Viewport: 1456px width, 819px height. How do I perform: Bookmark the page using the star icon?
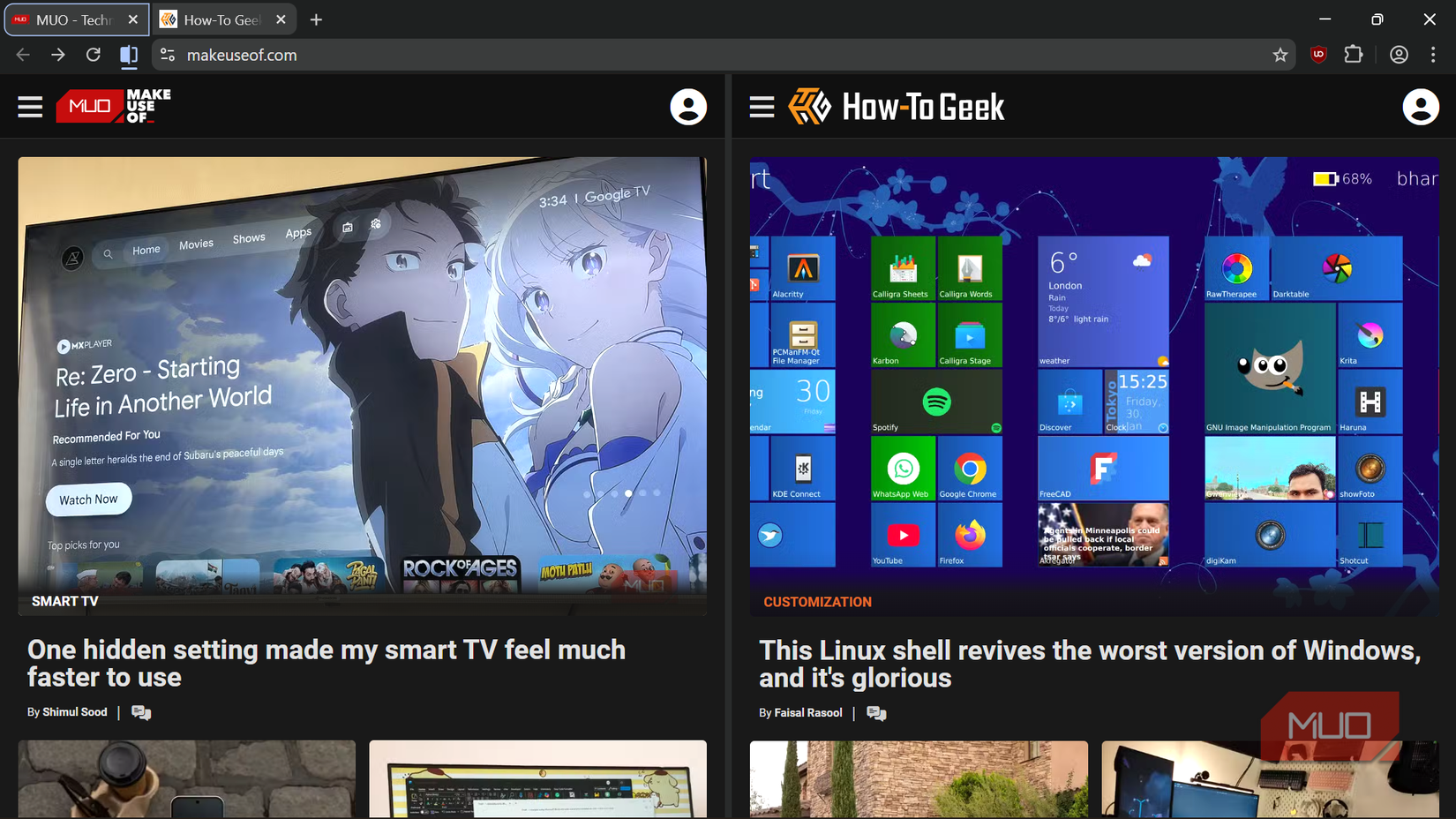[1280, 54]
